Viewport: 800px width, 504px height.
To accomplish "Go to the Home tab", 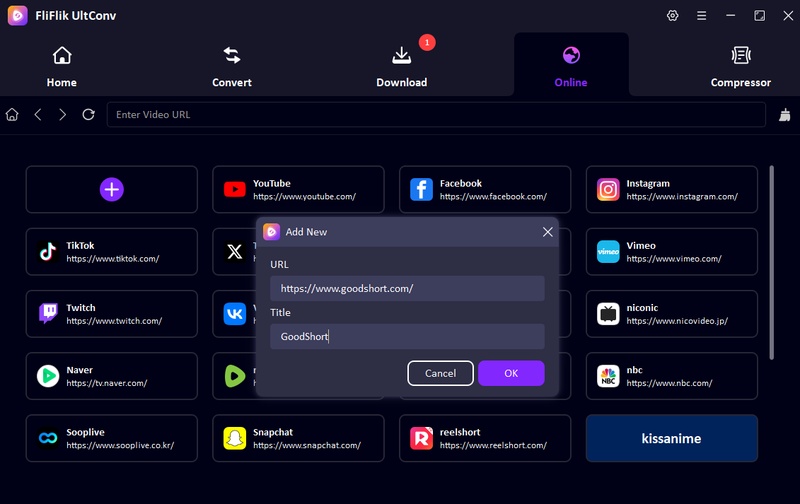I will pos(62,66).
